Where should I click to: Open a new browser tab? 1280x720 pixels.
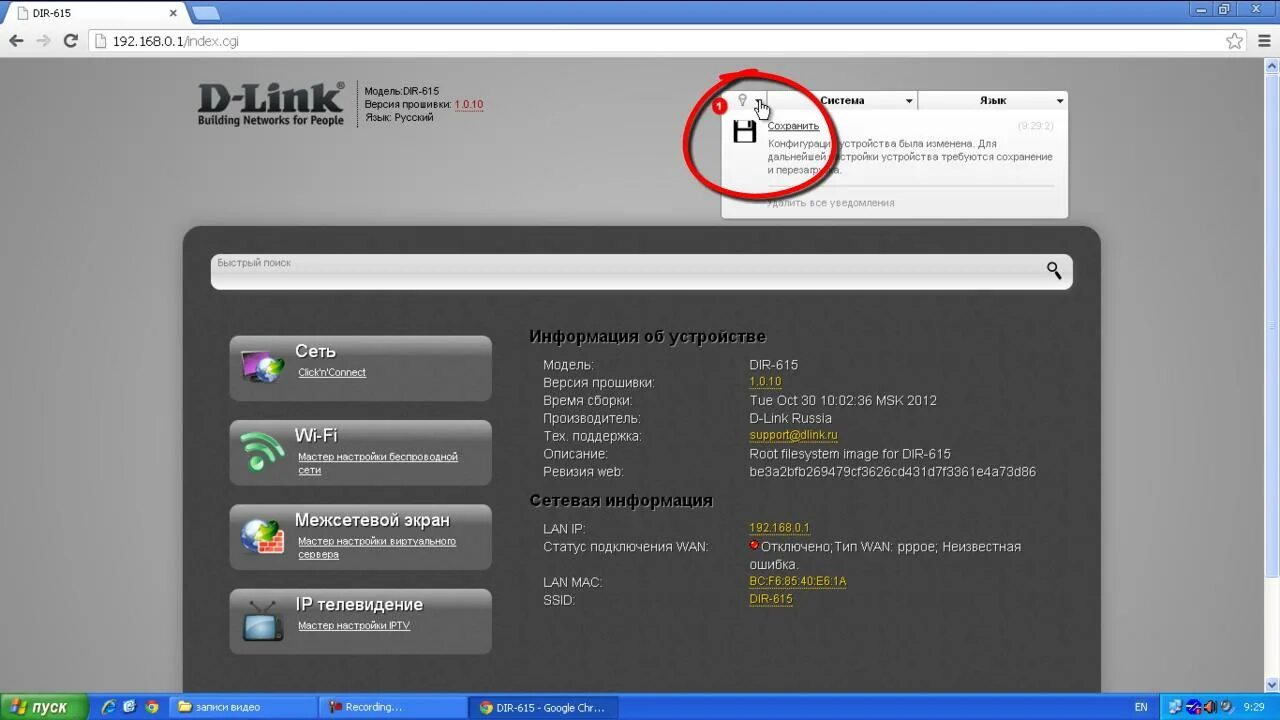[205, 13]
